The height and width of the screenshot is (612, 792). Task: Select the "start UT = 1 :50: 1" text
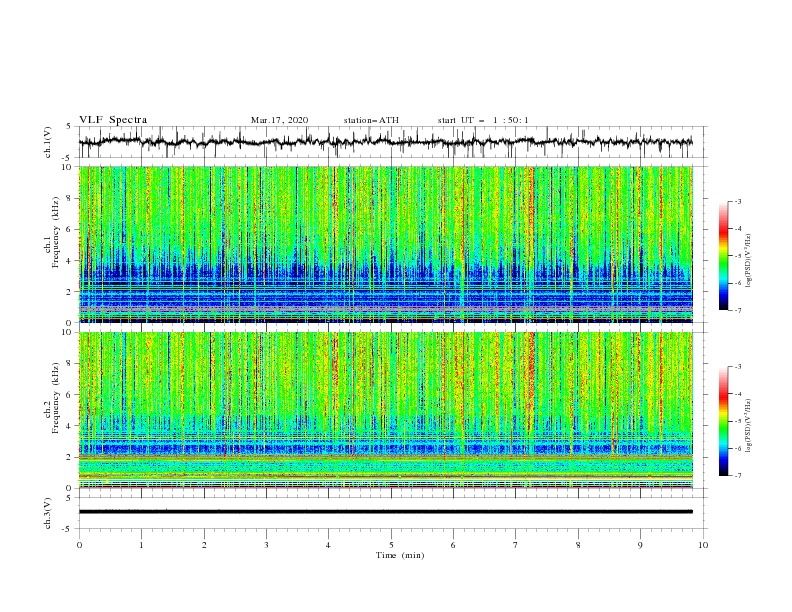(483, 120)
